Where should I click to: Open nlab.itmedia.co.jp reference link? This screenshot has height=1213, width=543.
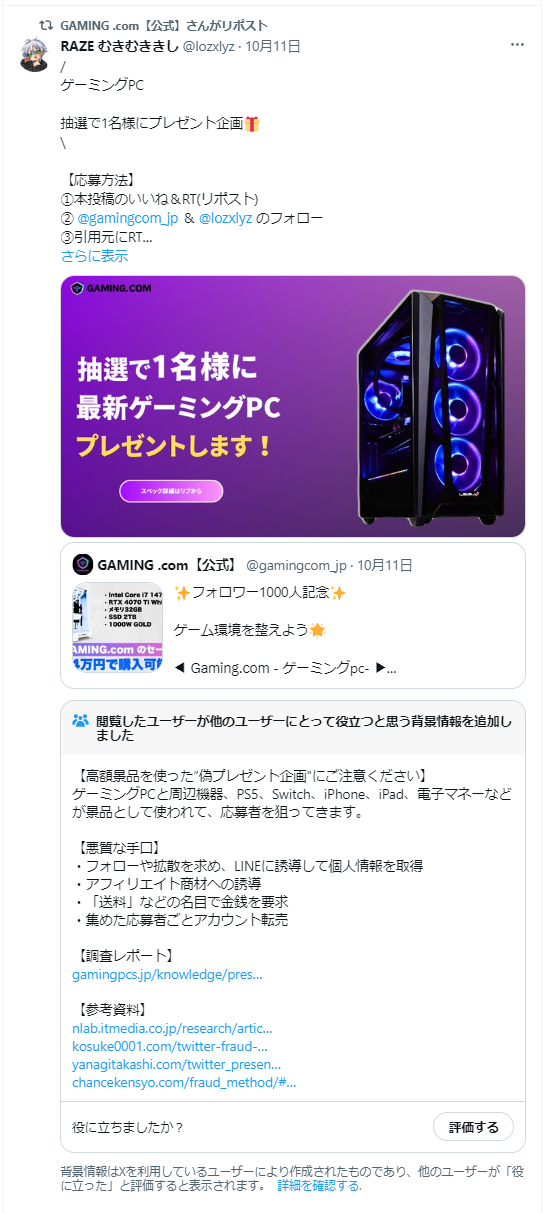(x=172, y=1027)
